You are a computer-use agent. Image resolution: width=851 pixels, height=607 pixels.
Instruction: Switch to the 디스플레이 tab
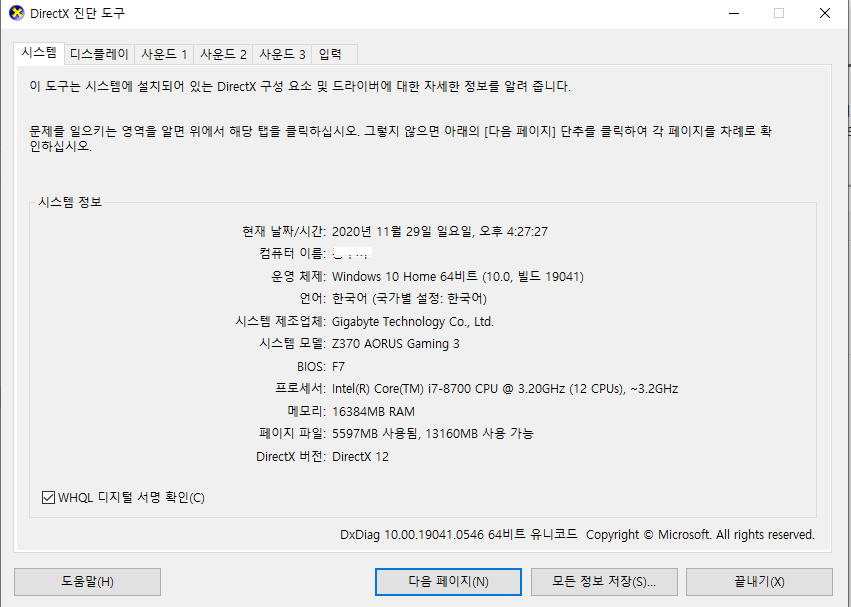coord(99,54)
